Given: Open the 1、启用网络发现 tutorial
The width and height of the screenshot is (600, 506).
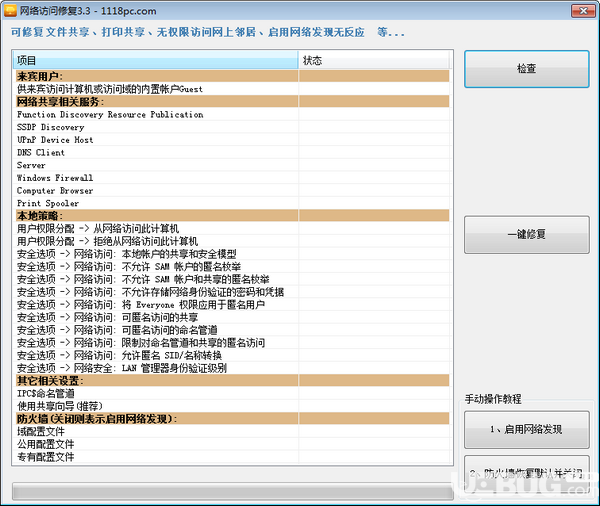Looking at the screenshot, I should coord(527,429).
